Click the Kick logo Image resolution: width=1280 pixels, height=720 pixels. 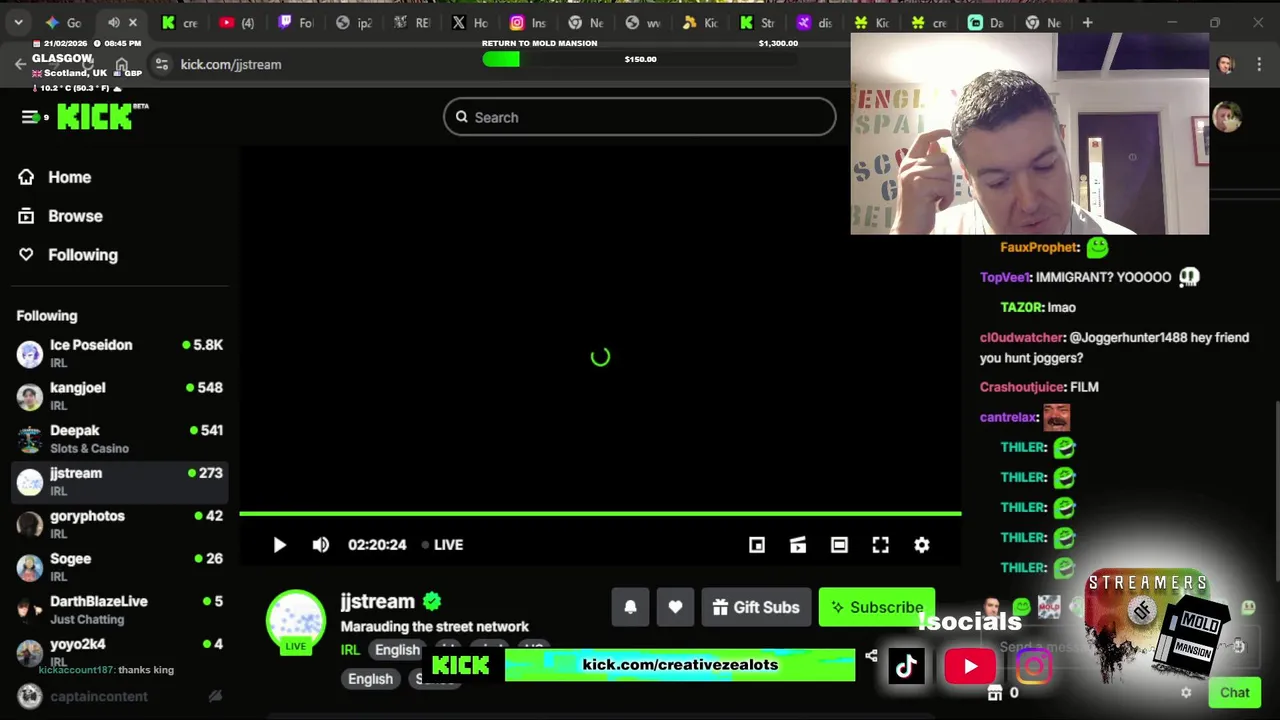click(x=95, y=117)
